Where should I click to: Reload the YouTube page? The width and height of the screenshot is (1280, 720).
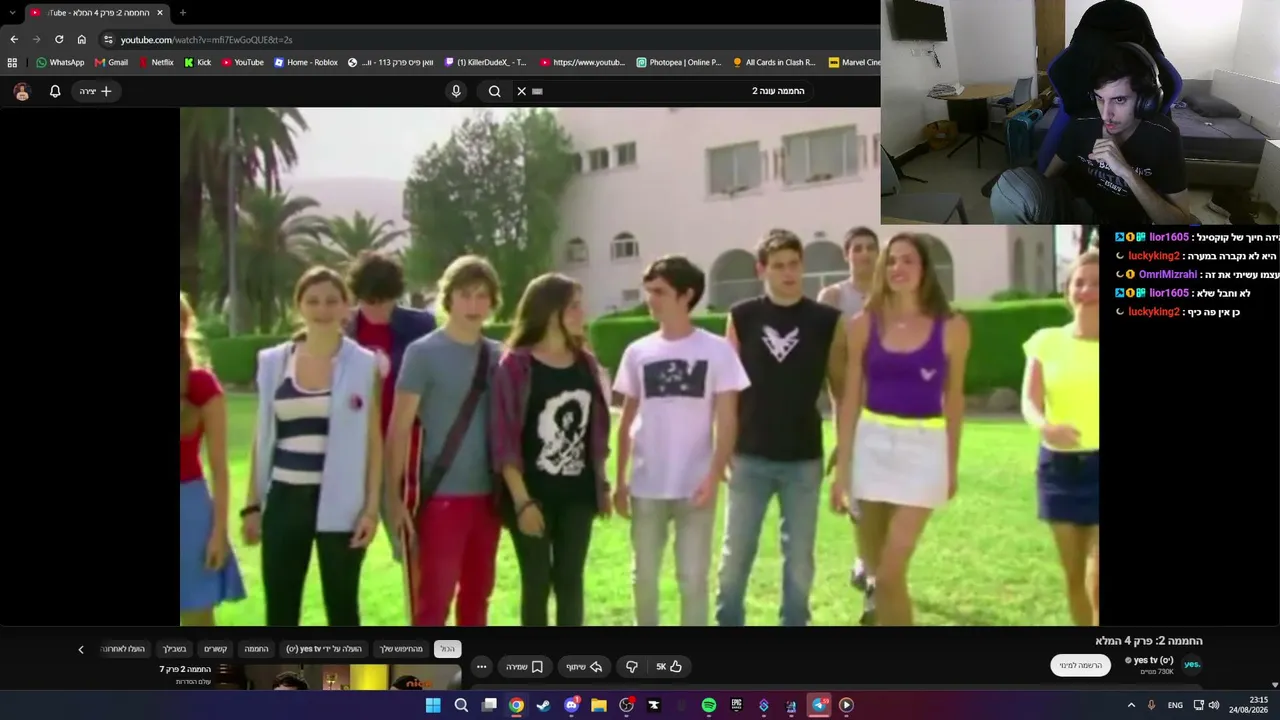click(x=59, y=39)
